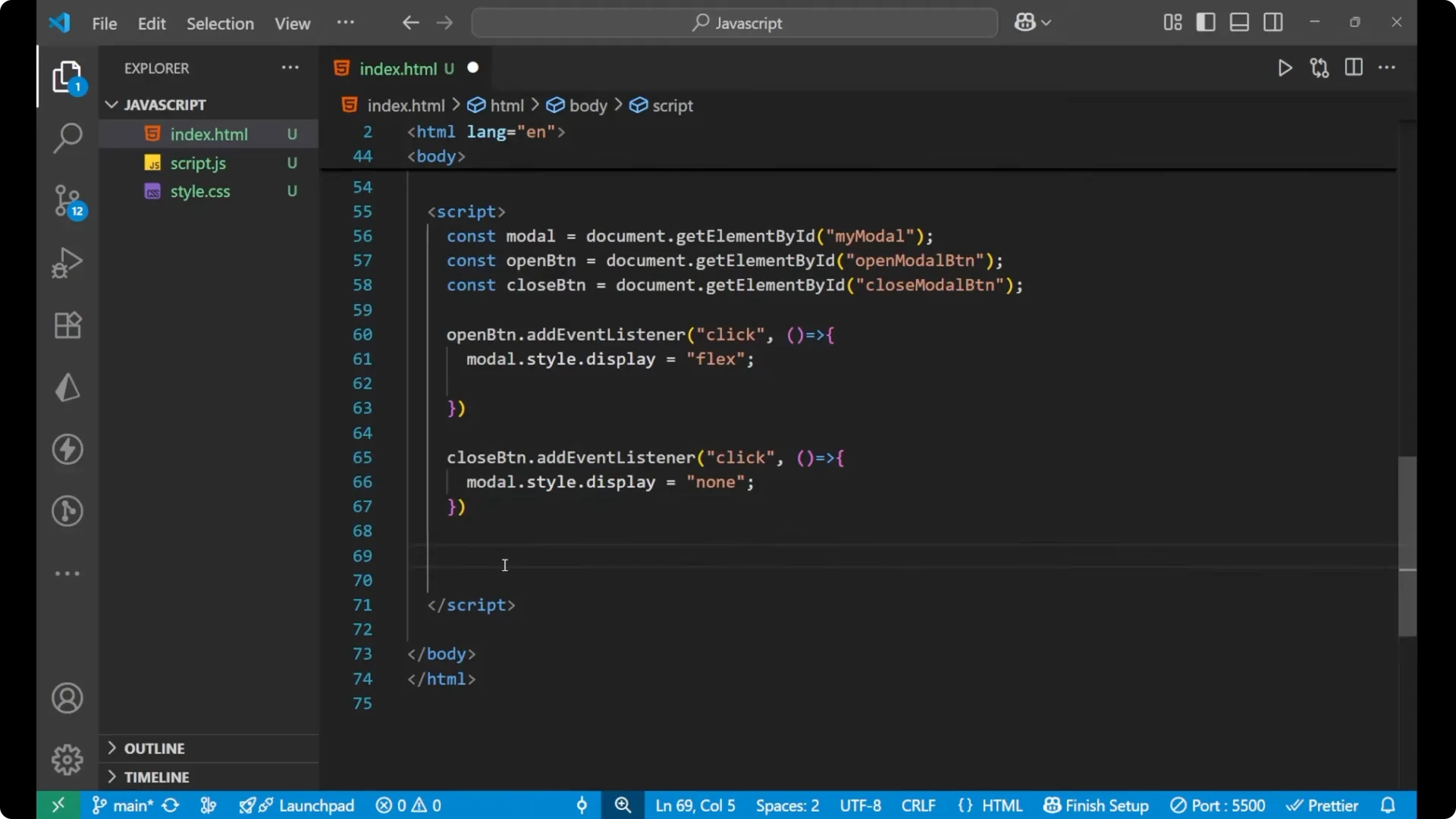
Task: Open Source Control with 12 pending changes
Action: coord(67,201)
